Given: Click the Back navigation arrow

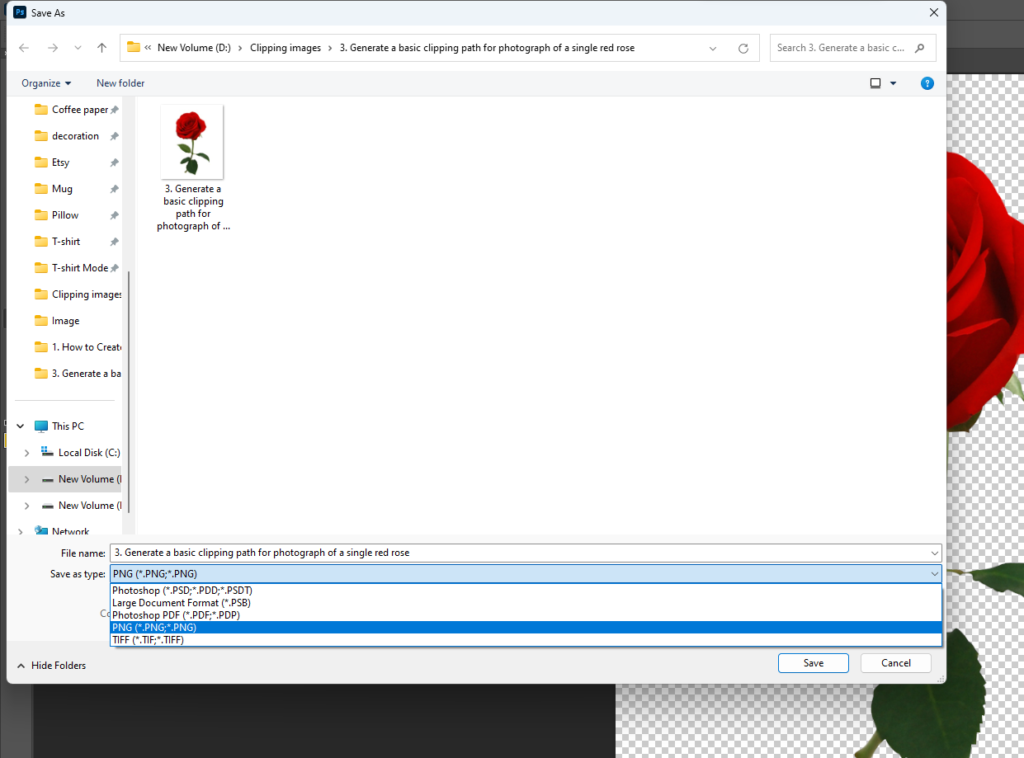Looking at the screenshot, I should [x=24, y=48].
